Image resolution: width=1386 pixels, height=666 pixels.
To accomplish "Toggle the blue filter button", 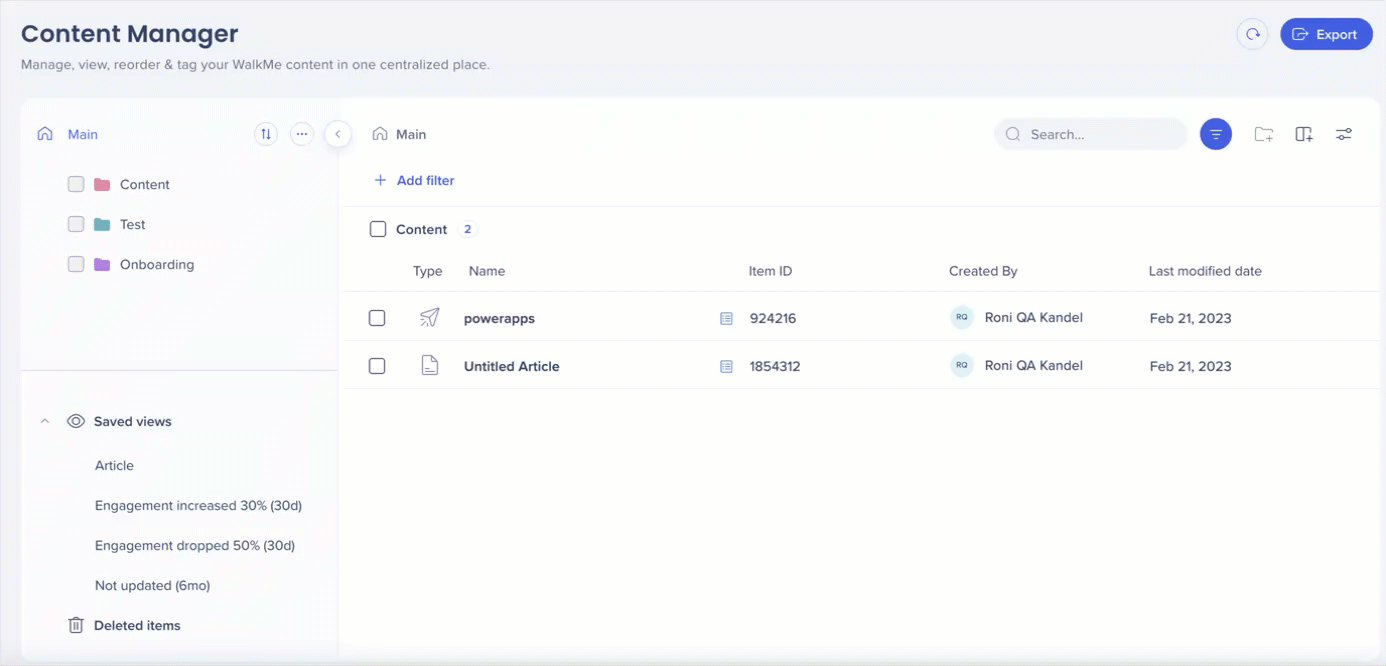I will [x=1216, y=134].
